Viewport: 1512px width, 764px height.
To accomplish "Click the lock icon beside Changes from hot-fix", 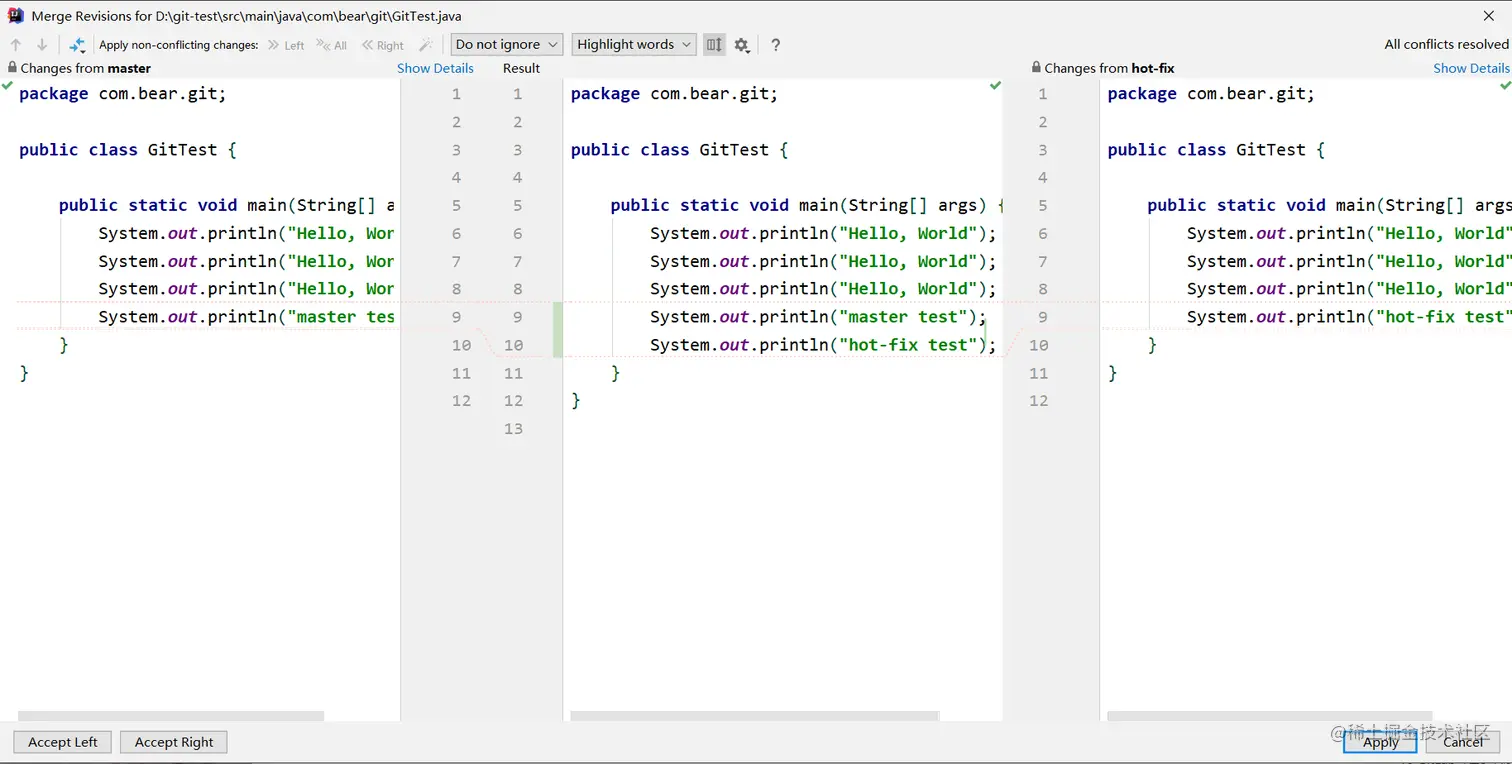I will click(1036, 68).
